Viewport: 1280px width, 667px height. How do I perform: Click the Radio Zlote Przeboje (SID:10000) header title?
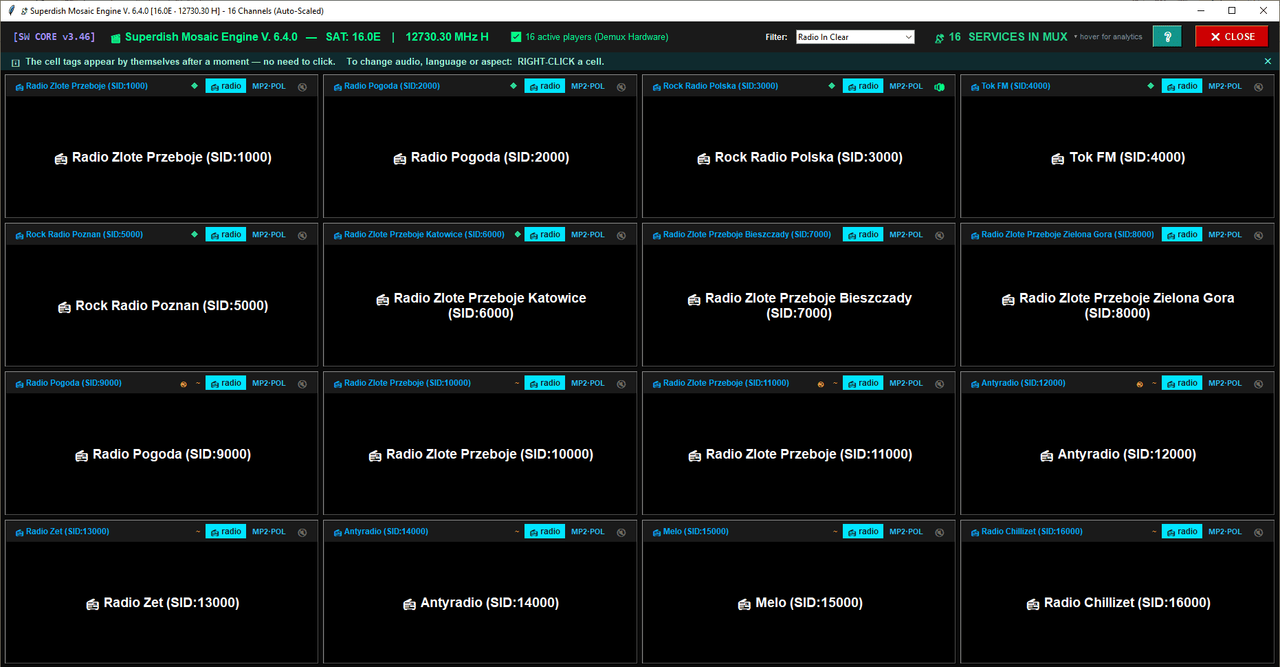[x=408, y=383]
